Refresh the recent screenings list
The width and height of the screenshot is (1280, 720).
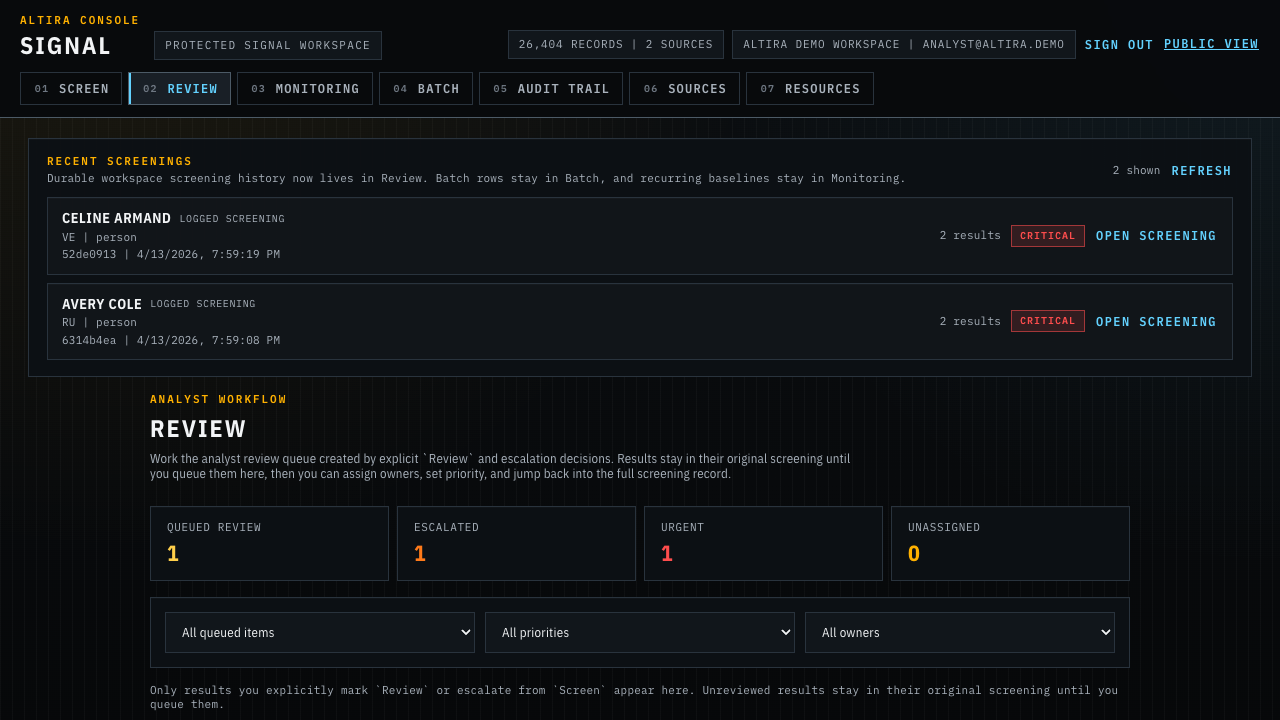click(1201, 170)
